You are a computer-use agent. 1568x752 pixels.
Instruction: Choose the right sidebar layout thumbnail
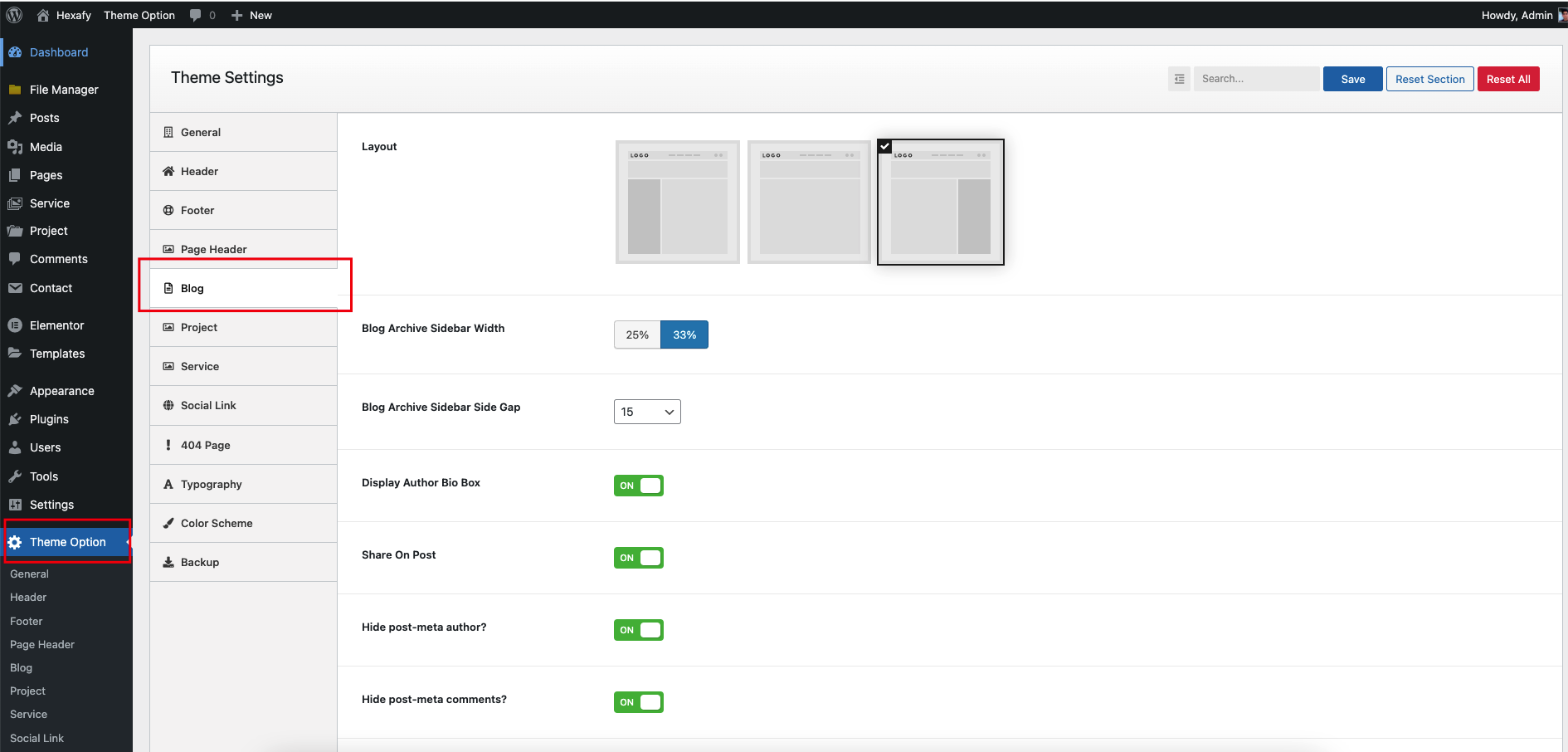point(941,202)
